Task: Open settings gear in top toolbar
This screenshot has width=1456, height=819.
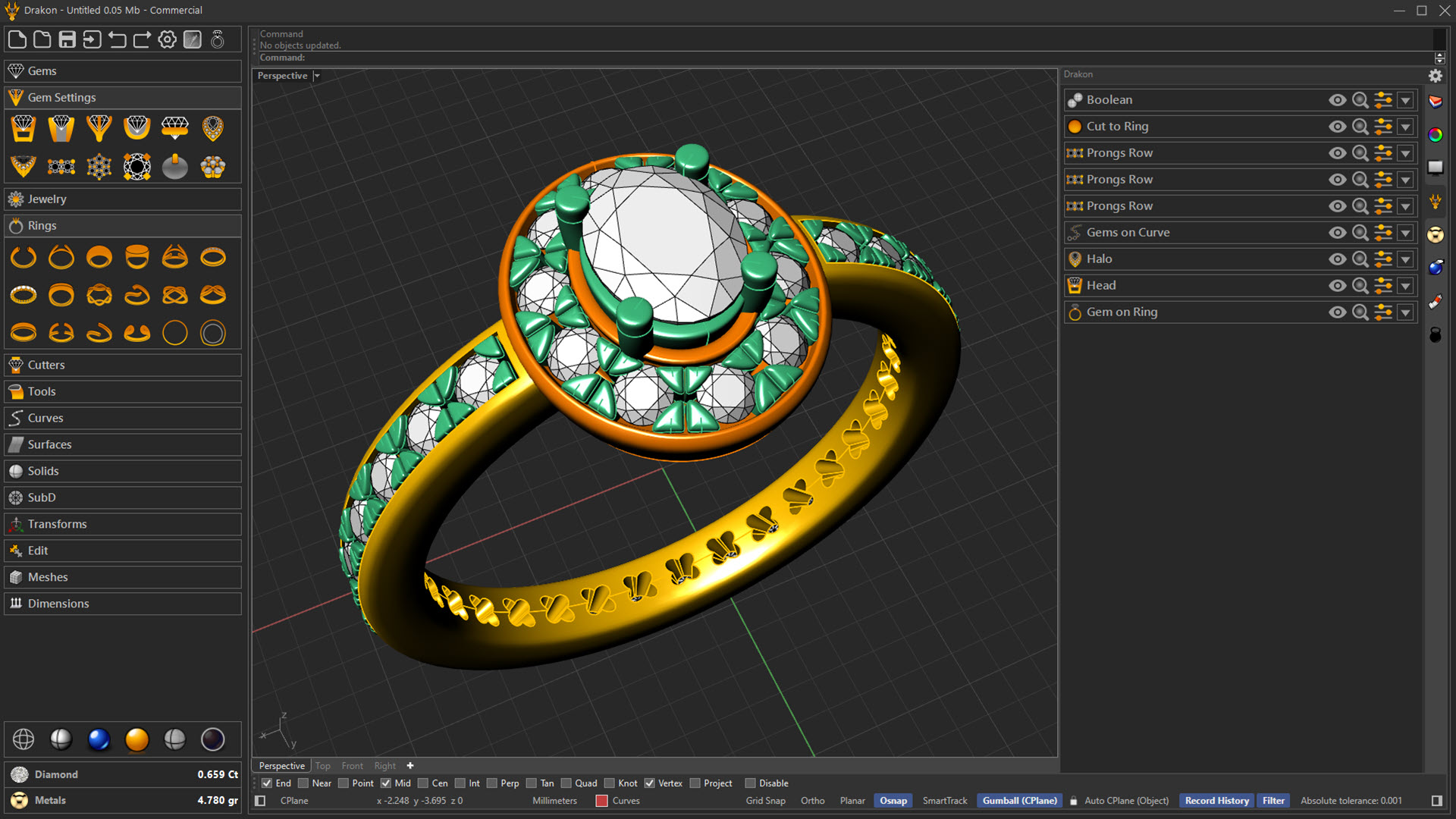Action: click(168, 39)
